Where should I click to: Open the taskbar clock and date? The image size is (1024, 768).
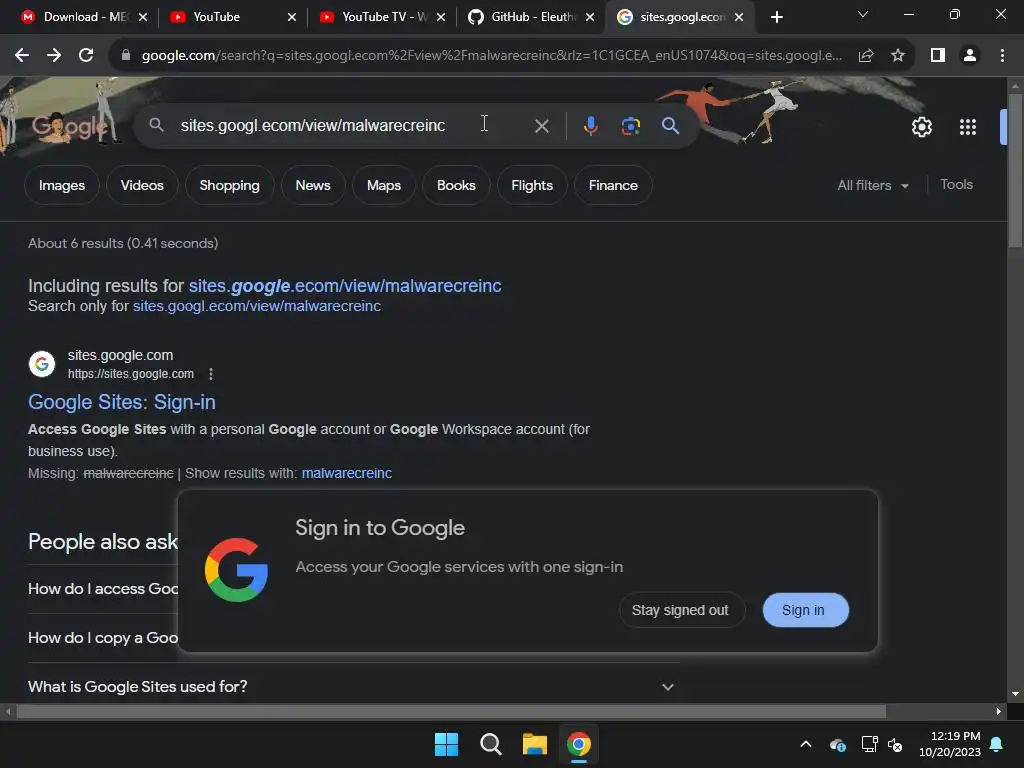[950, 744]
